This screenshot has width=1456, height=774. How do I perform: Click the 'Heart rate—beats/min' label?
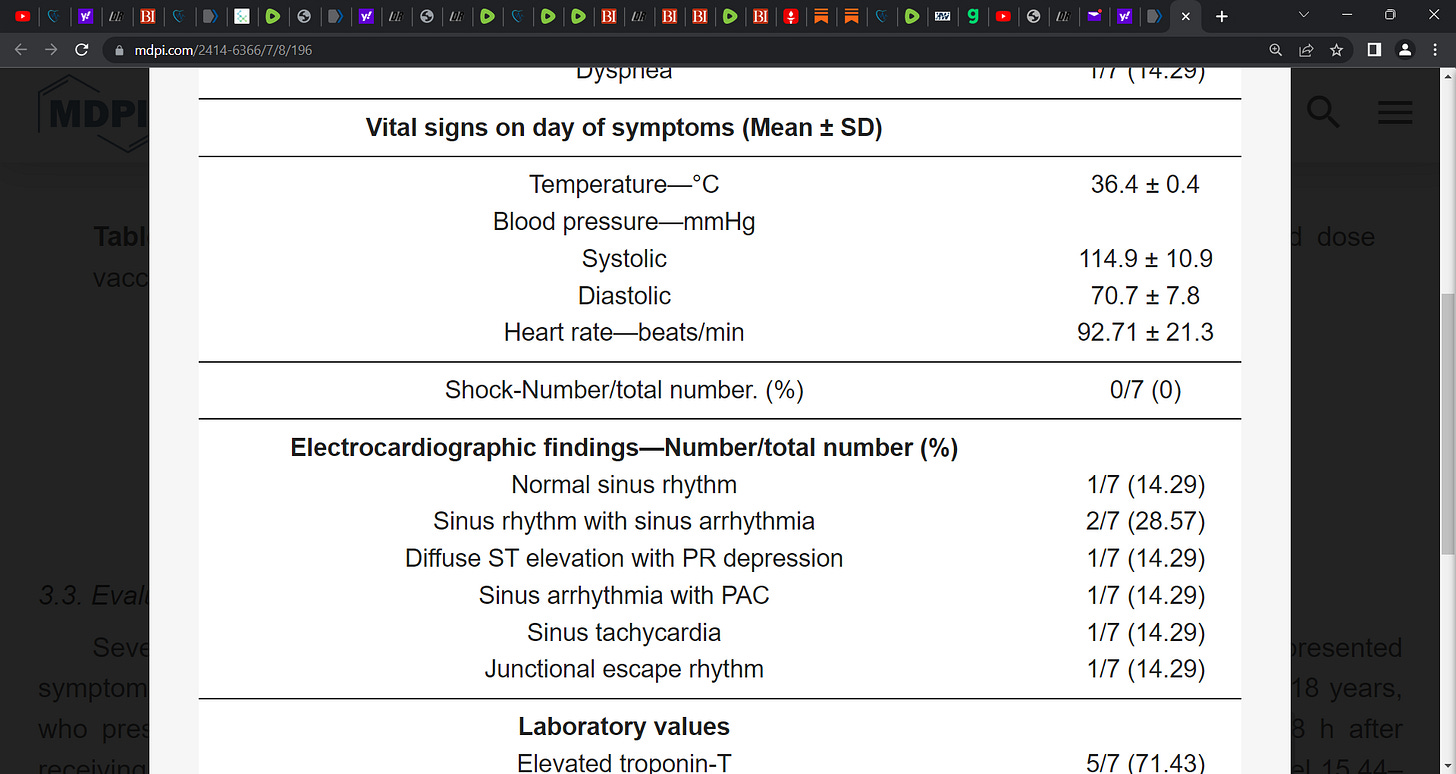pyautogui.click(x=624, y=333)
